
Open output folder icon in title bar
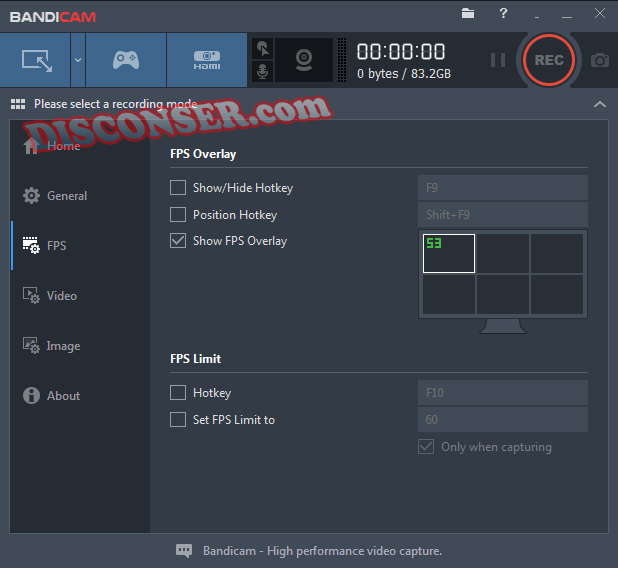(x=468, y=13)
